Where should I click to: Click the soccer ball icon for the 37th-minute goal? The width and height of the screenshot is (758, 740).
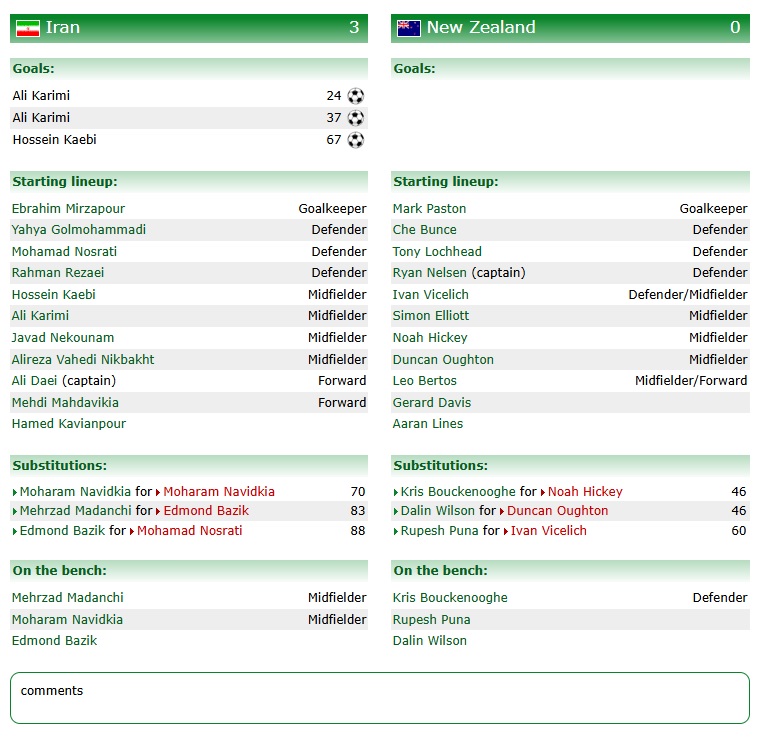click(x=355, y=118)
